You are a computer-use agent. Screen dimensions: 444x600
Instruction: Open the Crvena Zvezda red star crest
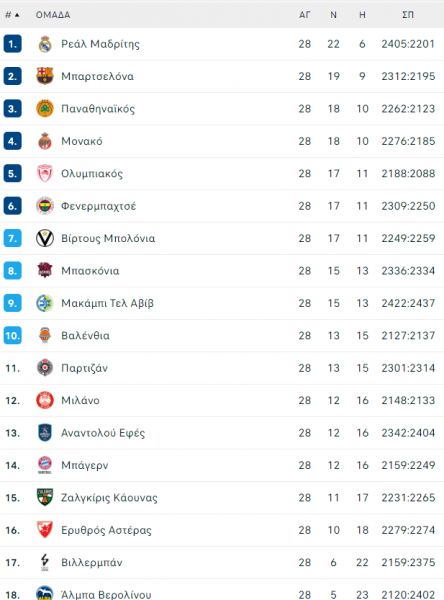click(x=45, y=530)
